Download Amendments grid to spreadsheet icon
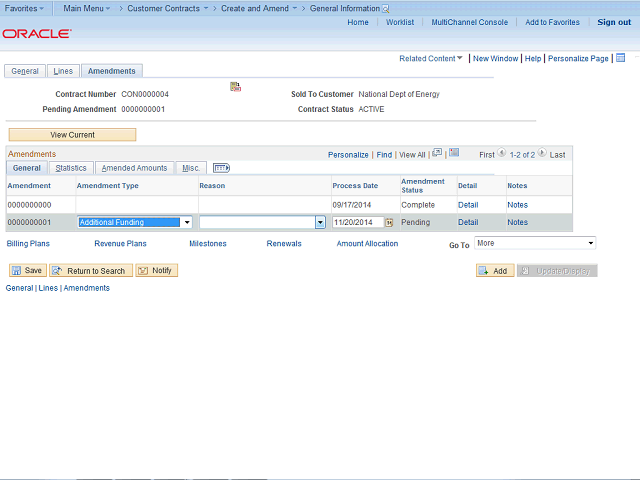 454,153
